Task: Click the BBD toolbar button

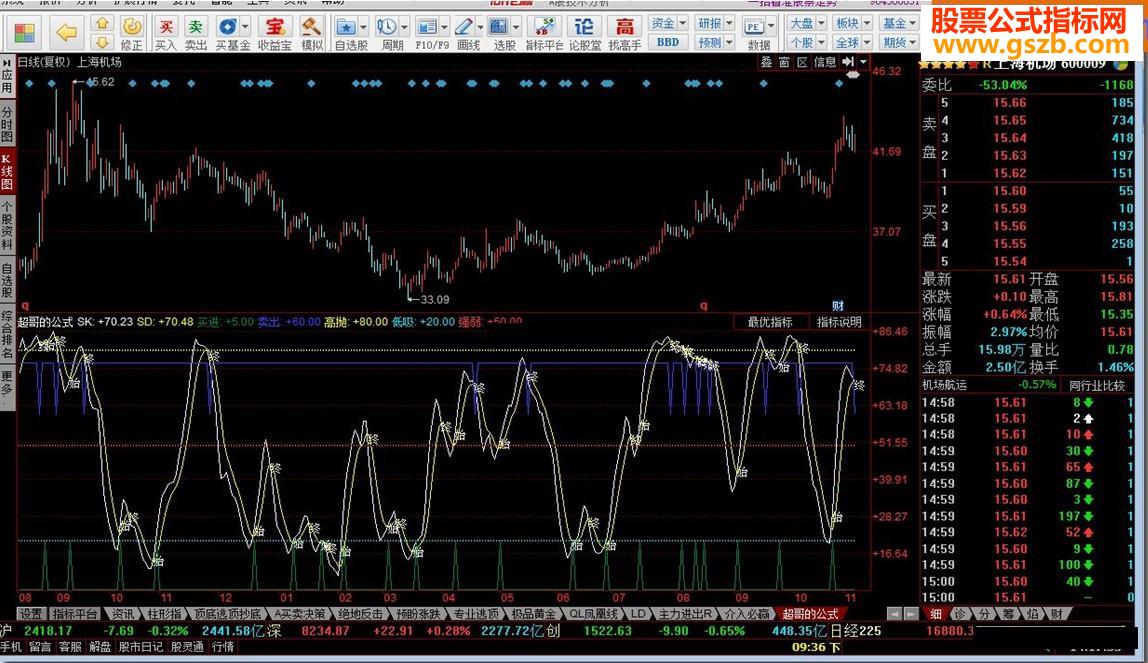Action: click(668, 42)
